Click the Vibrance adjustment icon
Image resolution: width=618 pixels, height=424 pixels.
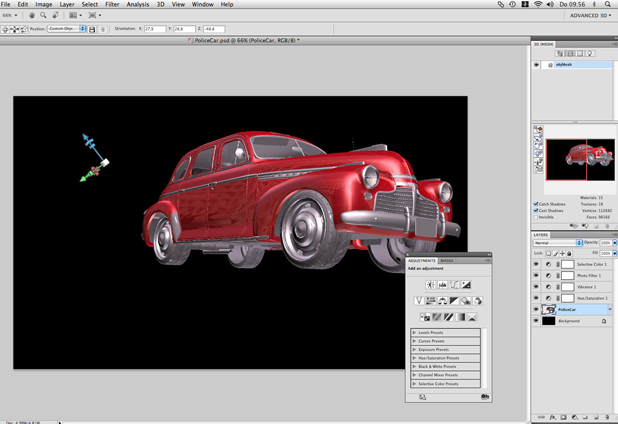tap(420, 301)
